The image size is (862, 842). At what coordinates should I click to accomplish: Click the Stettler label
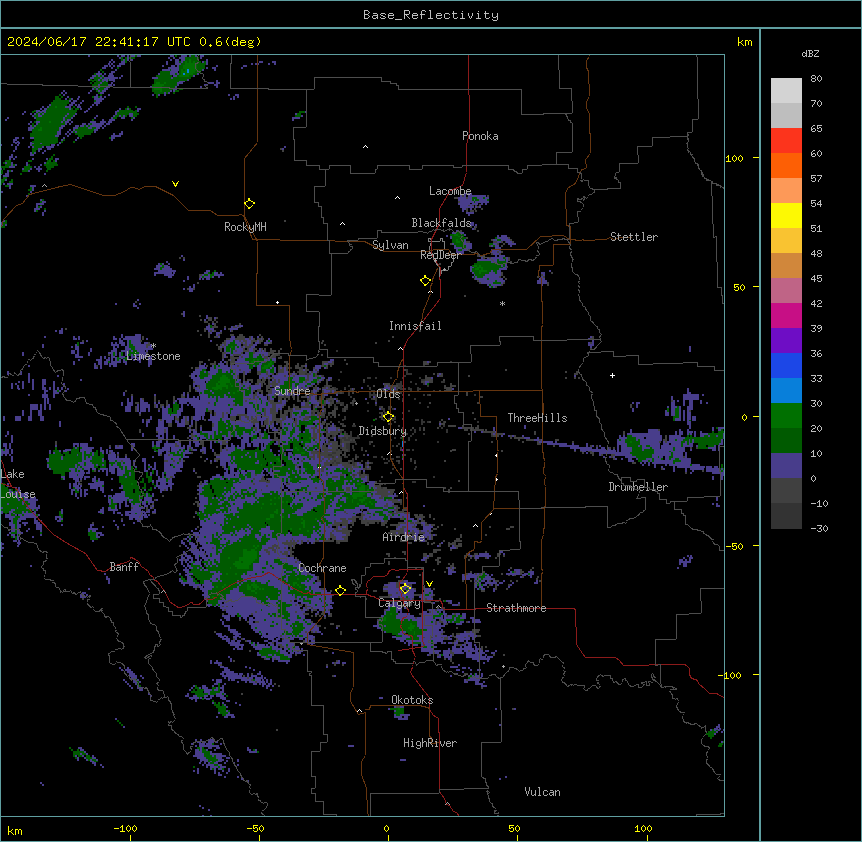634,237
